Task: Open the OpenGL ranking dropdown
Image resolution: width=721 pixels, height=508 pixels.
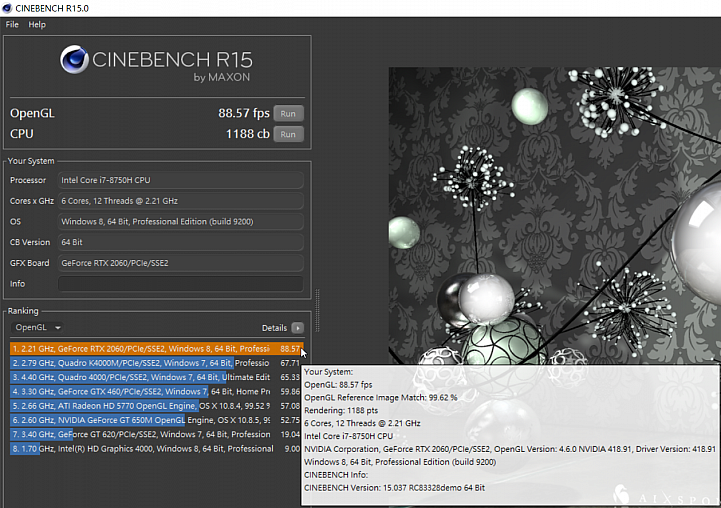Action: tap(38, 327)
